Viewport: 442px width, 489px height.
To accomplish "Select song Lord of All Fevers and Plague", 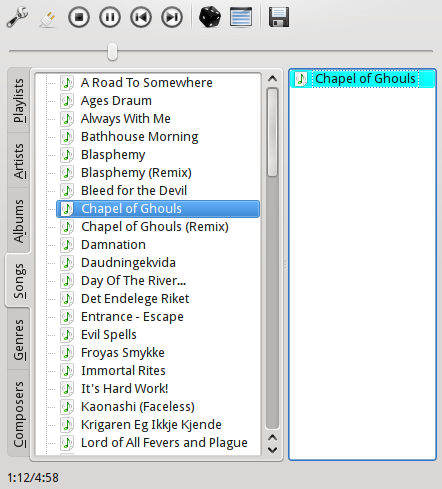I will (164, 443).
